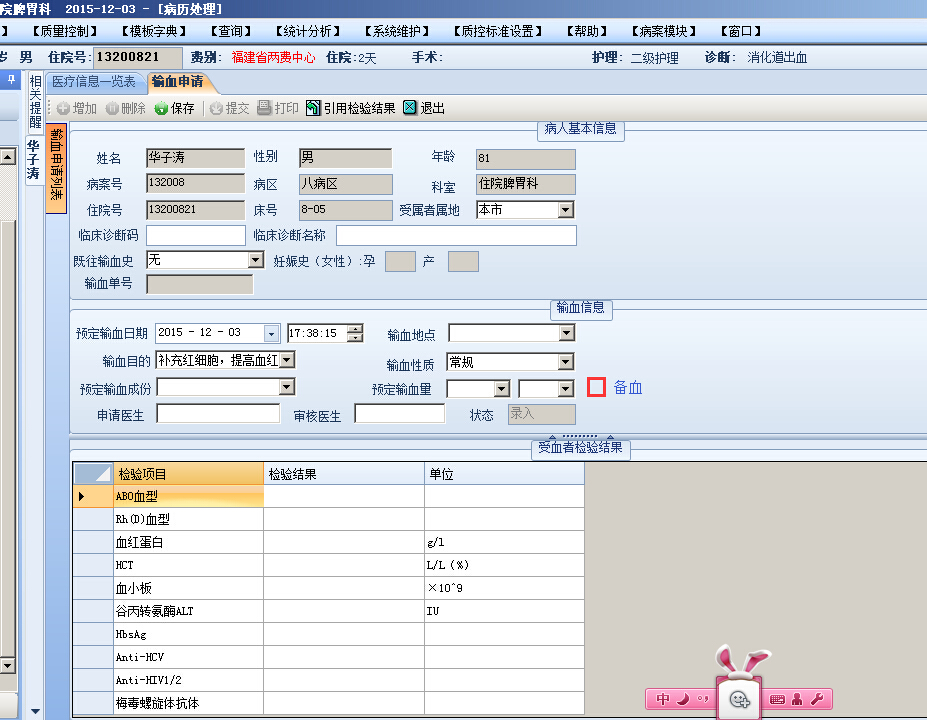Screen dimensions: 927x720
Task: Open the first 预定输血里 quantity dropdown
Action: 501,388
